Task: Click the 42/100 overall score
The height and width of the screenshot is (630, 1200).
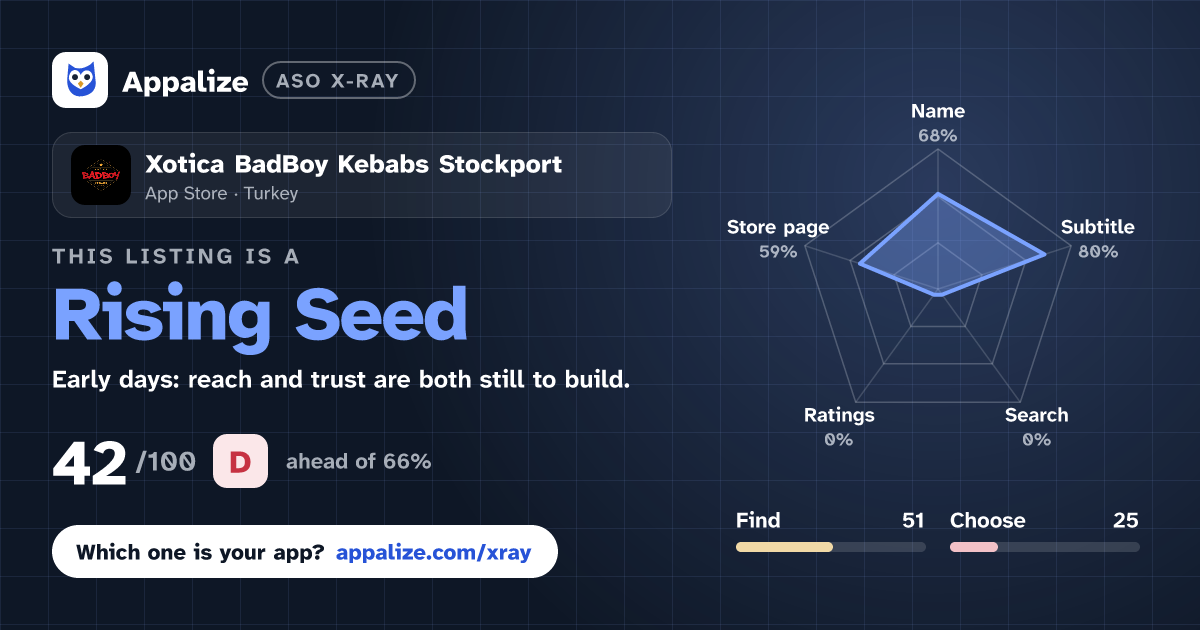Action: pos(124,463)
